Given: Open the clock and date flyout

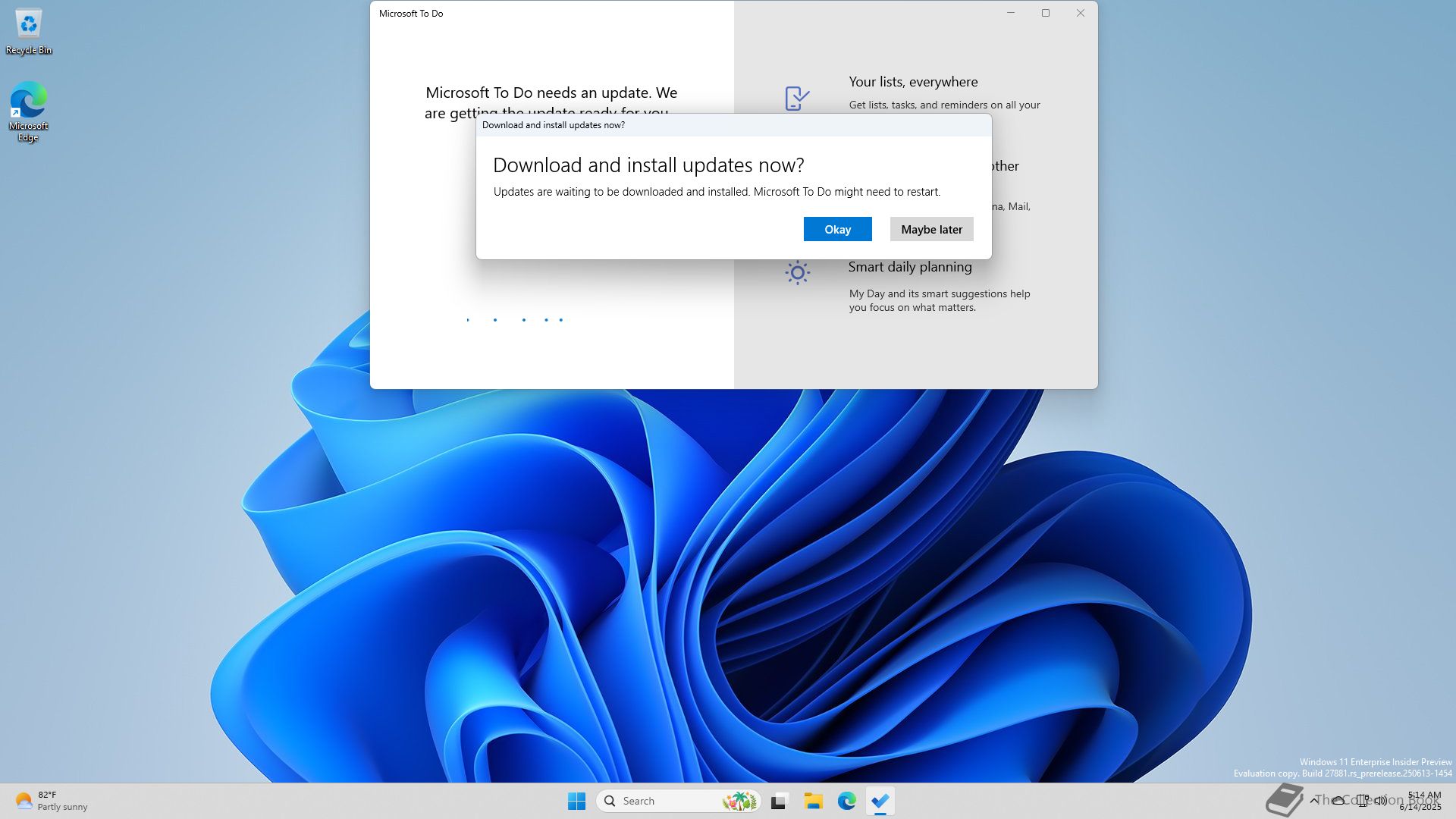Looking at the screenshot, I should tap(1423, 801).
